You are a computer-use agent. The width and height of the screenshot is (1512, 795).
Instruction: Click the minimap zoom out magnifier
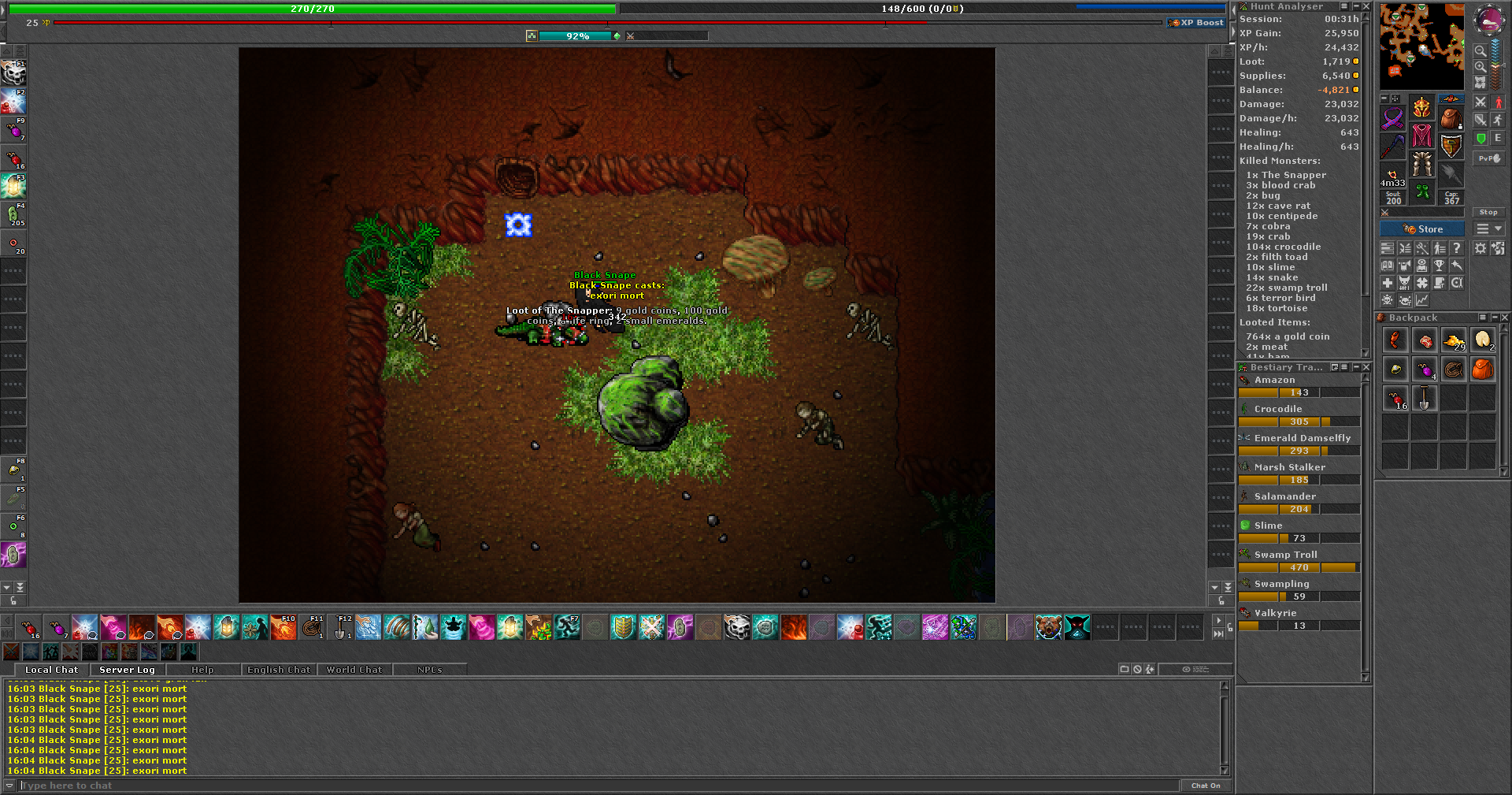click(1480, 50)
